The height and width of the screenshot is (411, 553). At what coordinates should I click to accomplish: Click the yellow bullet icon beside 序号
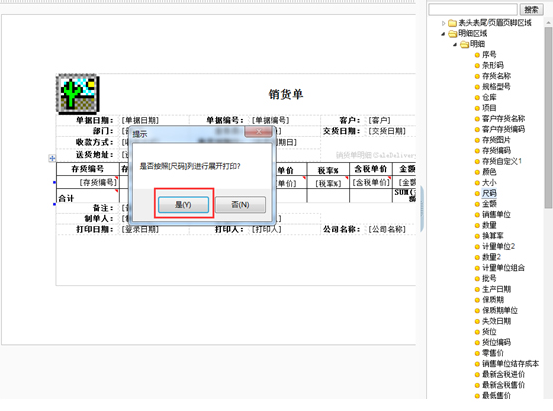[x=477, y=55]
